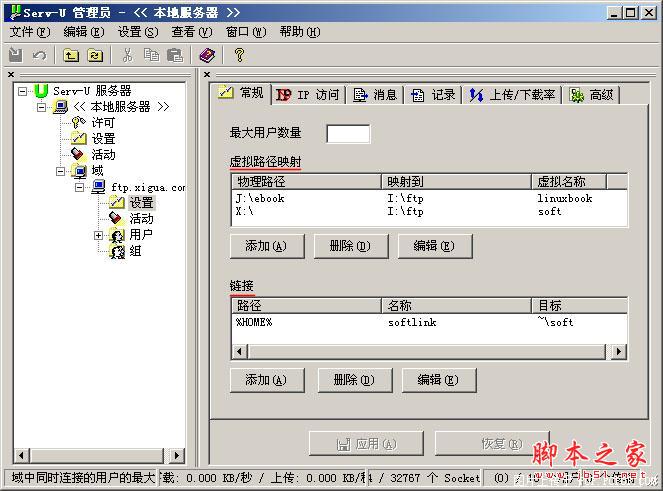The width and height of the screenshot is (663, 491).
Task: Click the undo arrow toolbar icon
Action: (x=40, y=55)
